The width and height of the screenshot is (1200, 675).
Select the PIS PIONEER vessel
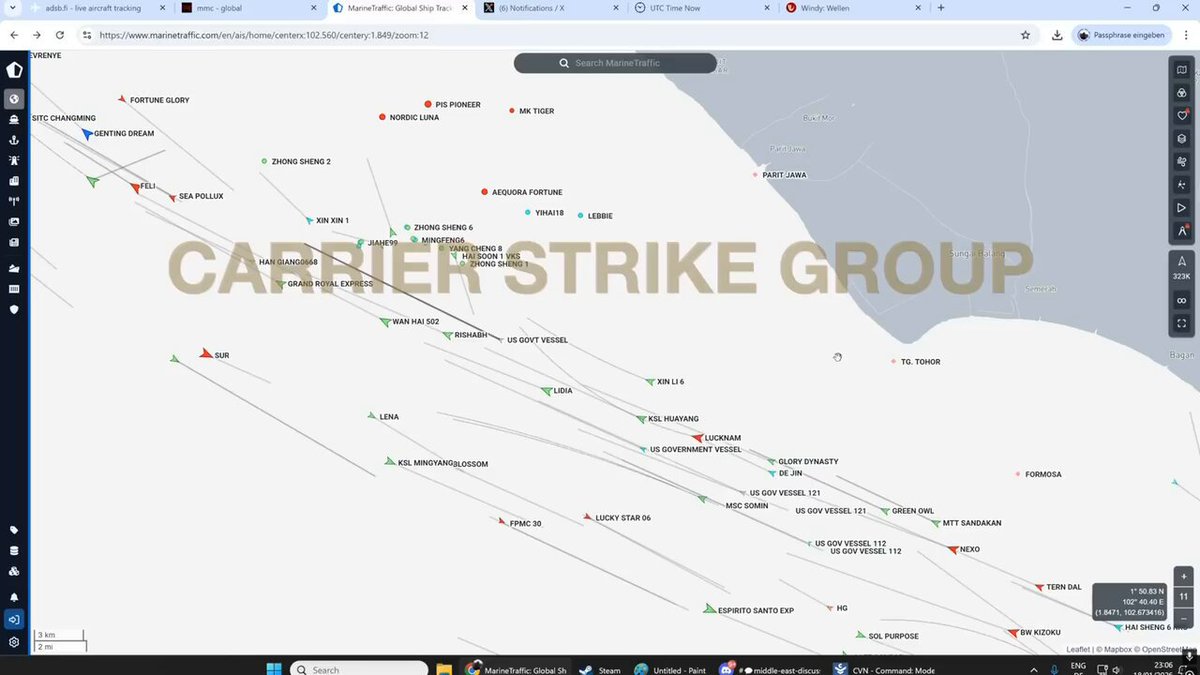[x=428, y=104]
